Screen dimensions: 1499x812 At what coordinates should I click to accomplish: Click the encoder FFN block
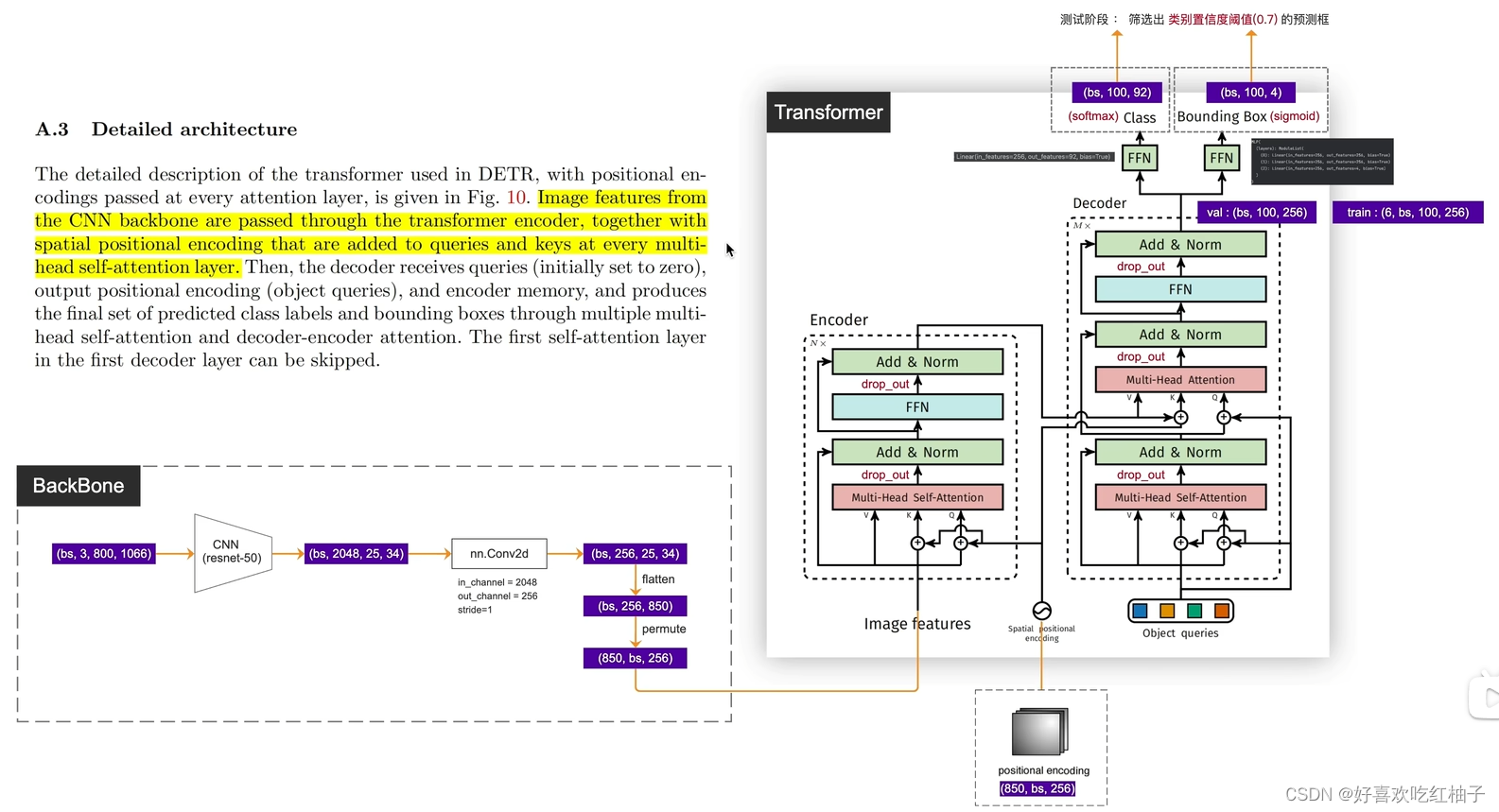[917, 406]
